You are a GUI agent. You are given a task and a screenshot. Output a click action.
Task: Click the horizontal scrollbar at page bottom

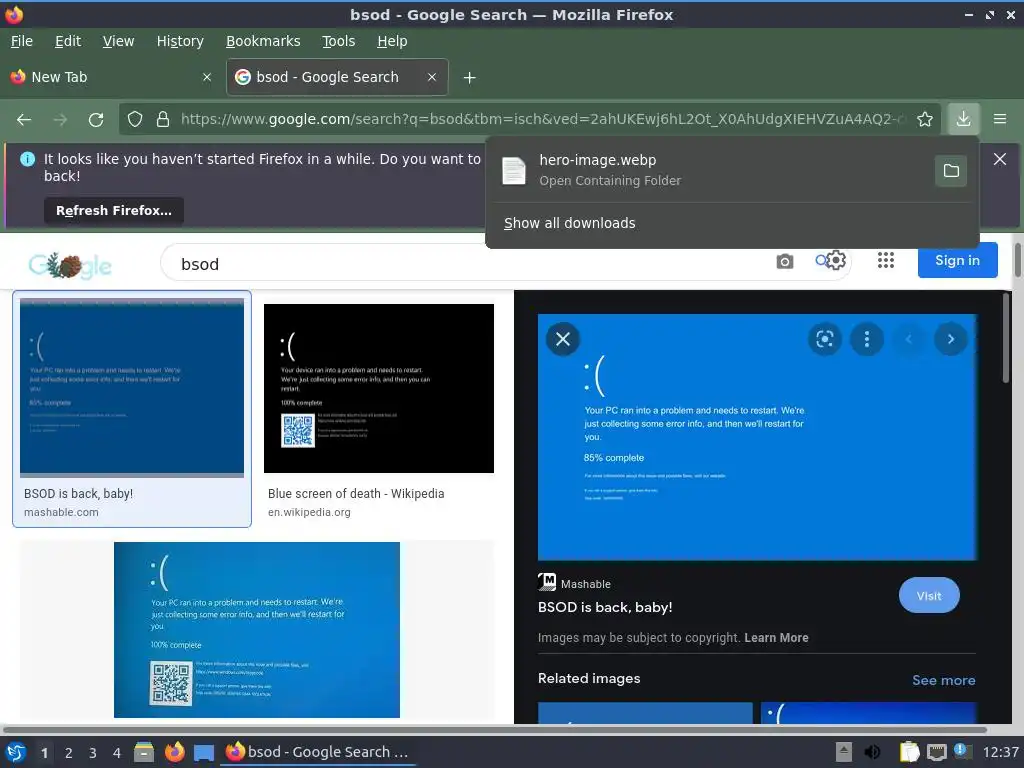(x=494, y=729)
